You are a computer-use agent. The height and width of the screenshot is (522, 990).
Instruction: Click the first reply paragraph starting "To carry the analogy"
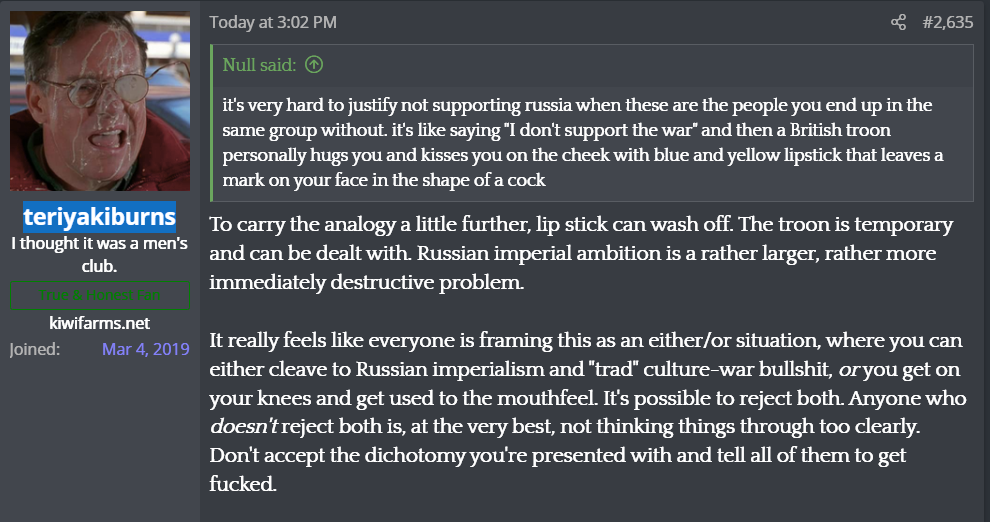pos(580,253)
